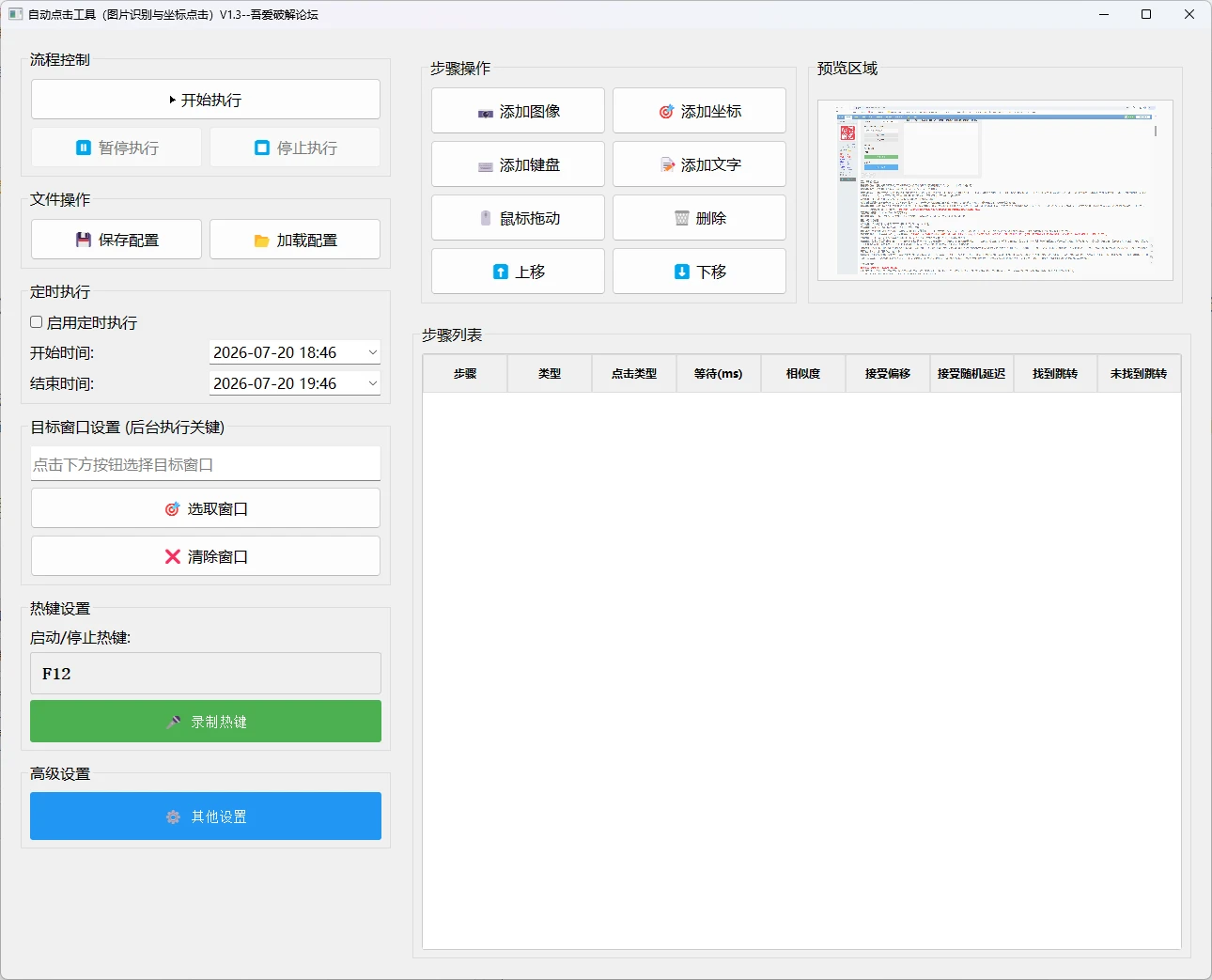Click the 选取窗口 target icon

click(x=172, y=508)
